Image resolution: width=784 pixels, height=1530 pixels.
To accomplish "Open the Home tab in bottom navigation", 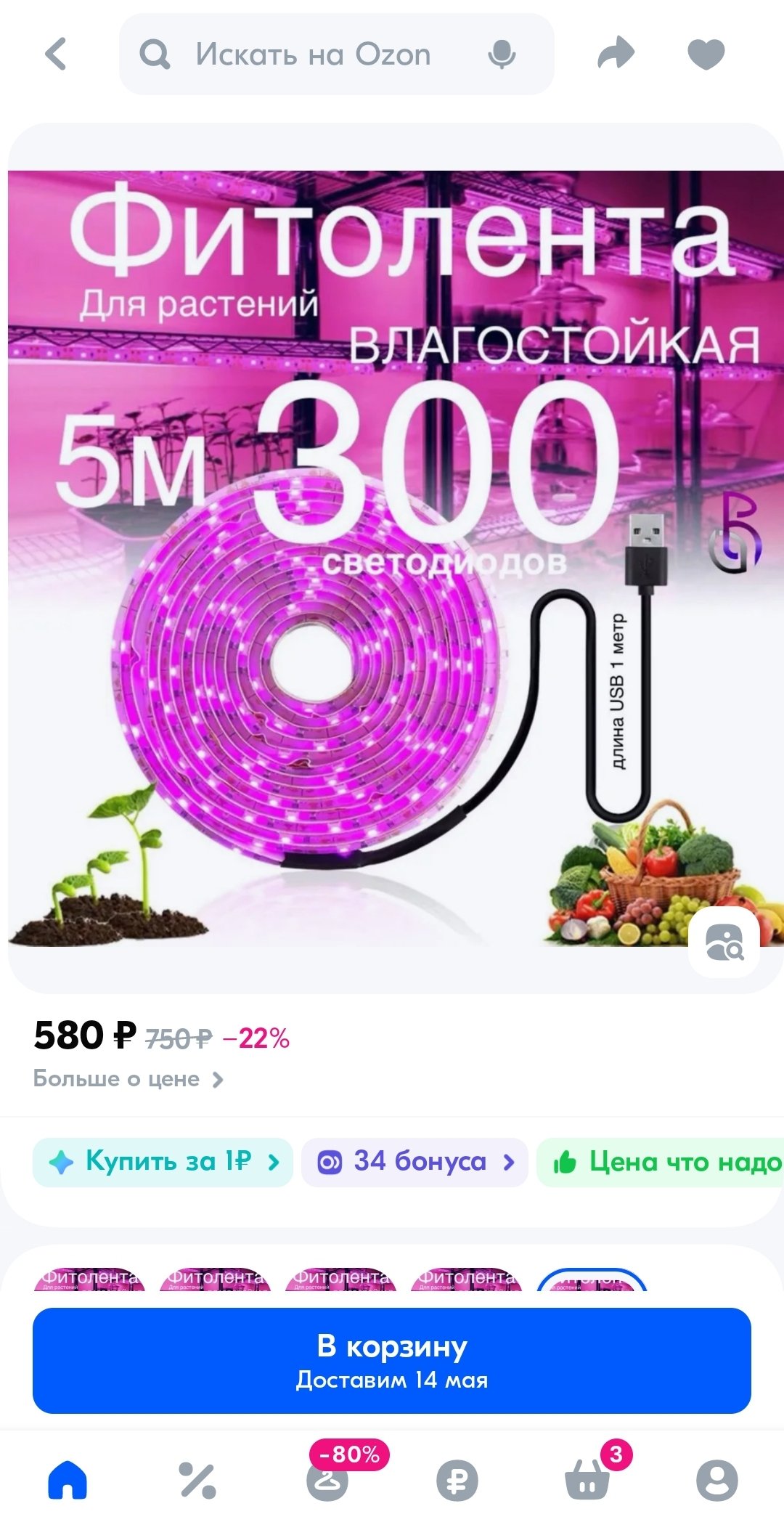I will pyautogui.click(x=68, y=1479).
